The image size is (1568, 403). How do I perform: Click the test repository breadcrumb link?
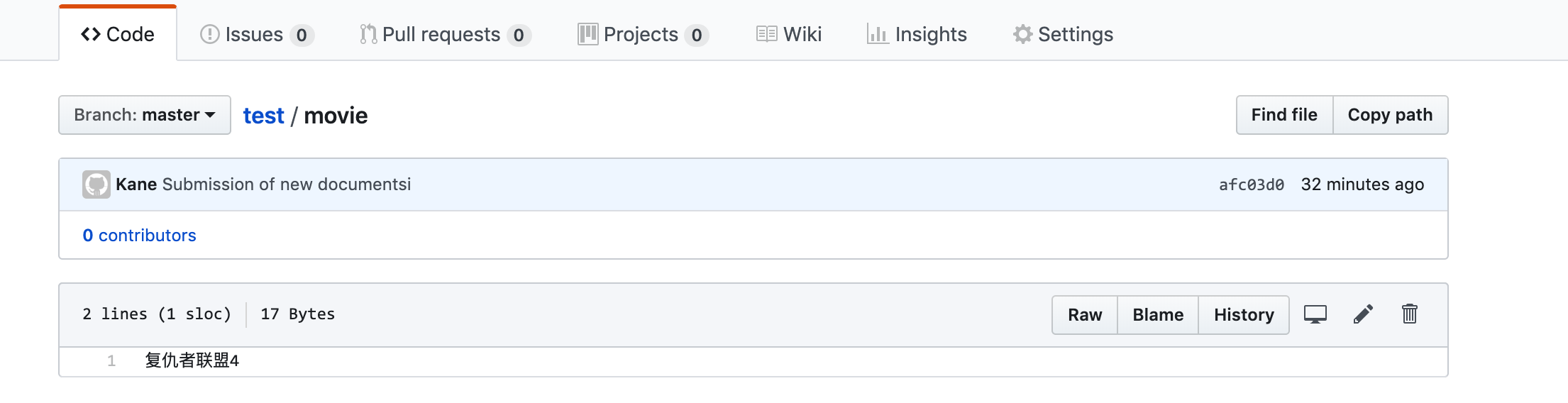pos(263,116)
